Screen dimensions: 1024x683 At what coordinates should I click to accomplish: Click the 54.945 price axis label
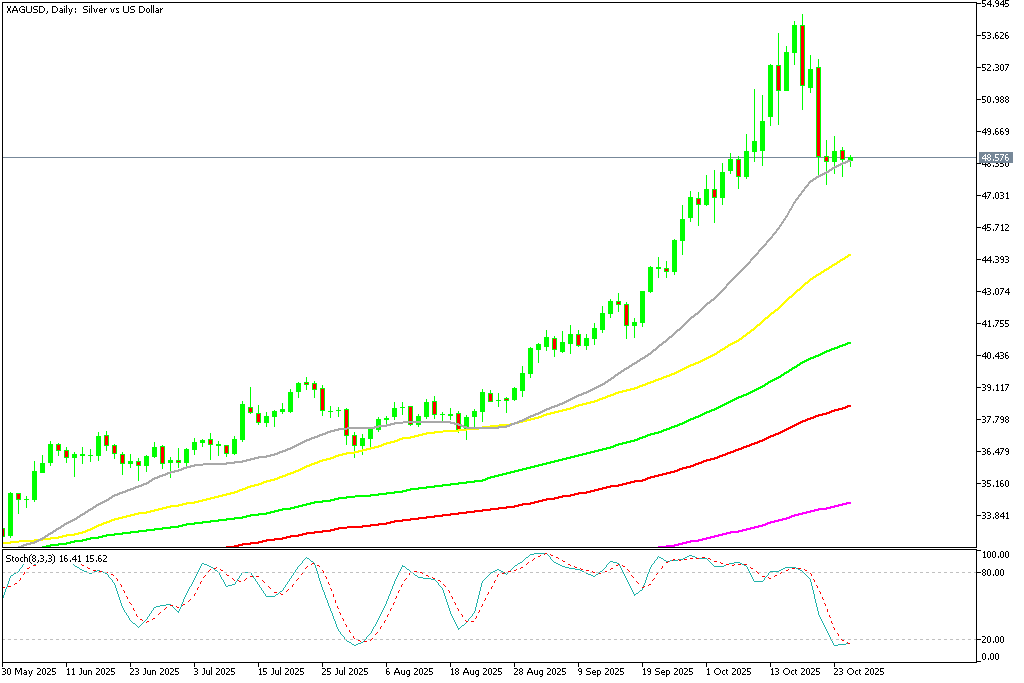(995, 4)
